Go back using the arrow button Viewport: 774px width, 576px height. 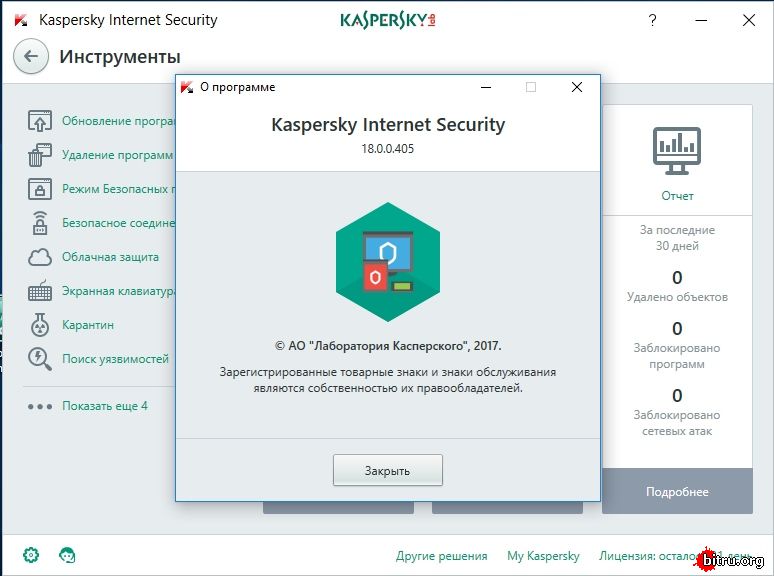point(31,56)
